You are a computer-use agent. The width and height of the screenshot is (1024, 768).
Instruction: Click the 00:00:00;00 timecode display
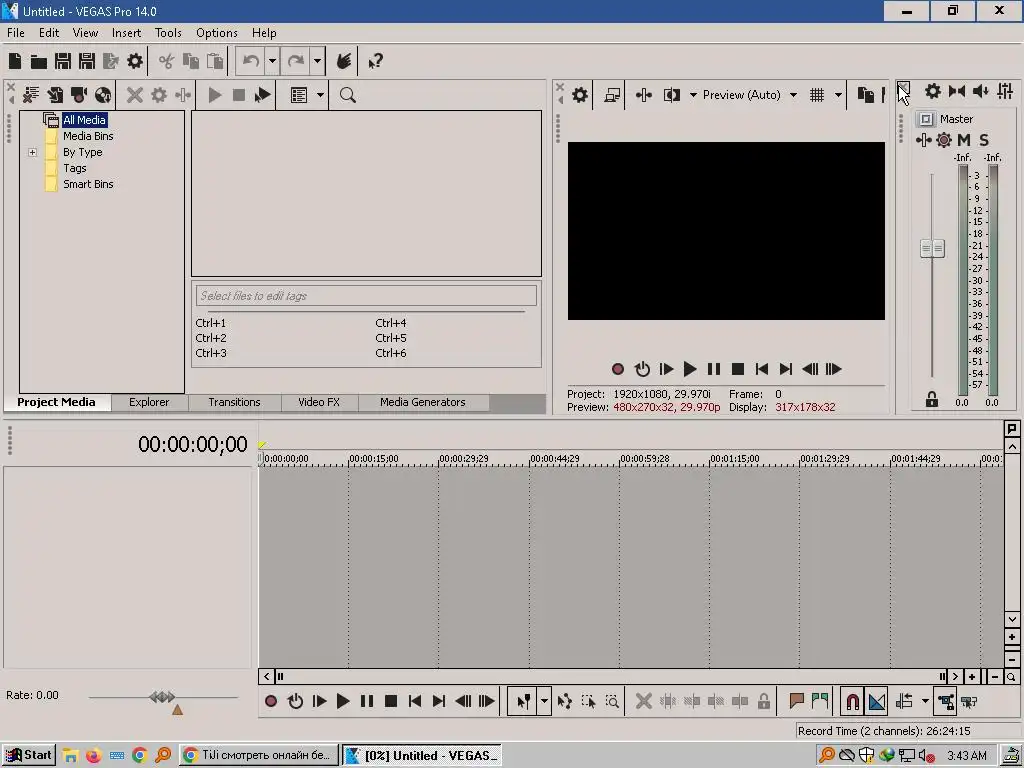(193, 445)
